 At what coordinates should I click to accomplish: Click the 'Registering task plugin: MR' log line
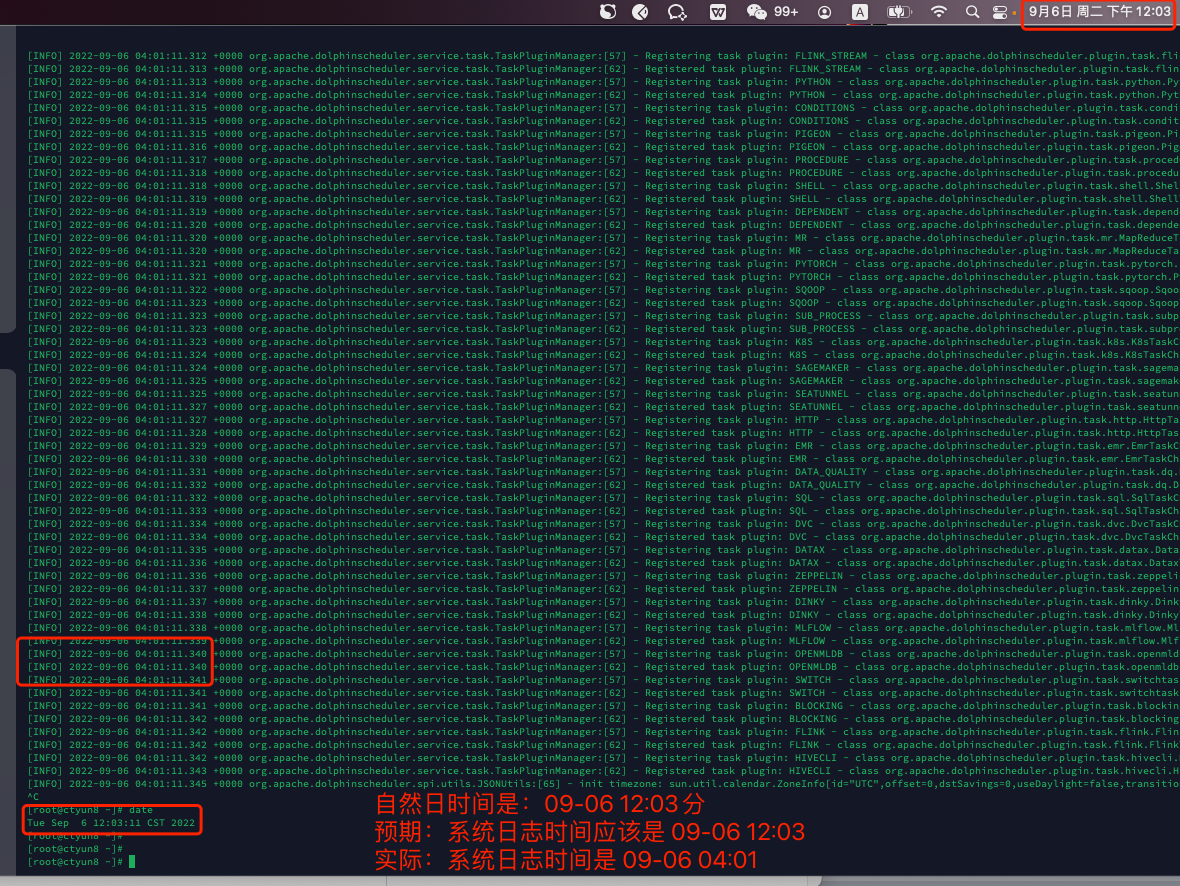click(x=604, y=238)
